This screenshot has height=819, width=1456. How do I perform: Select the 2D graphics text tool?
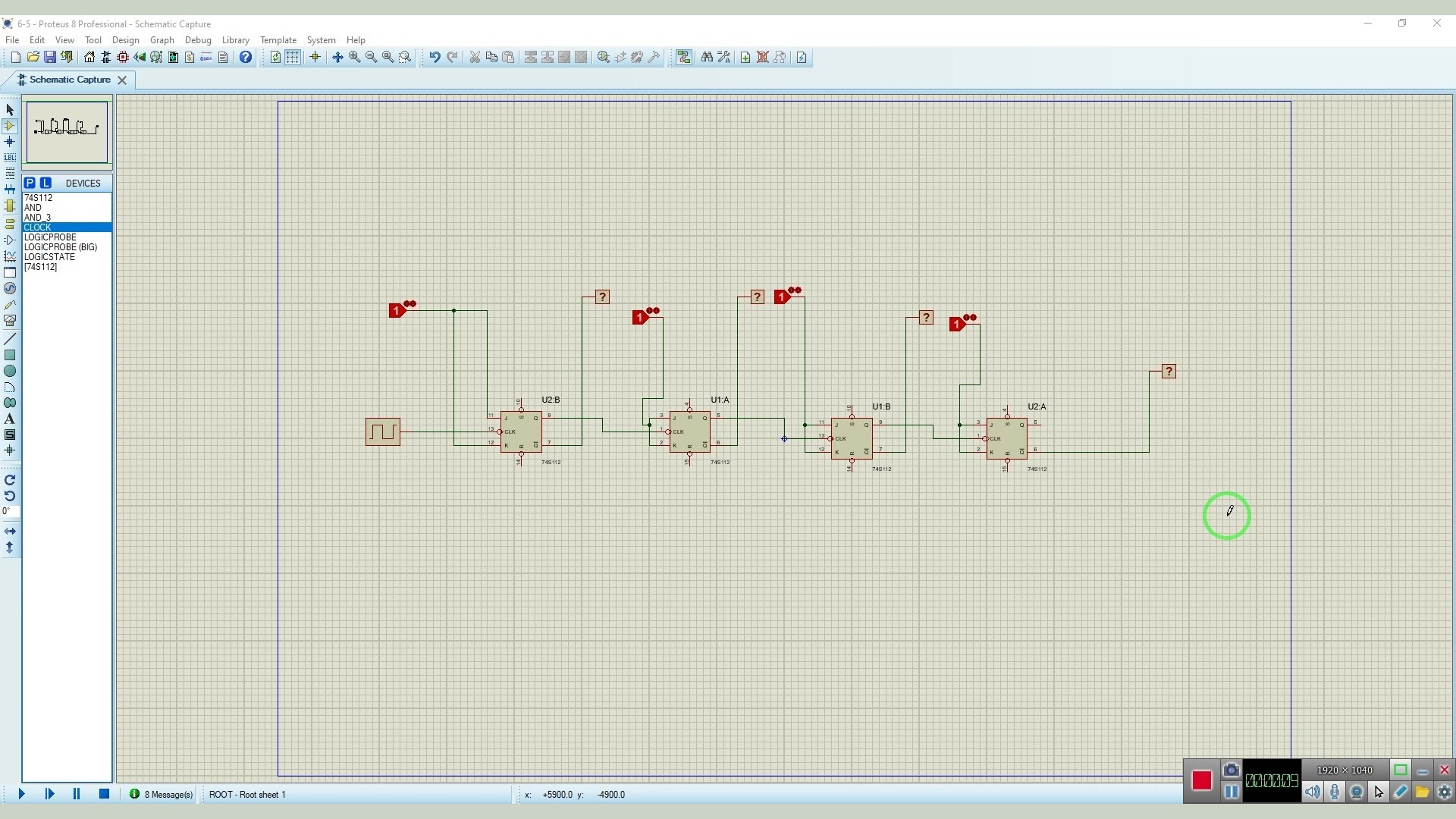click(x=10, y=419)
